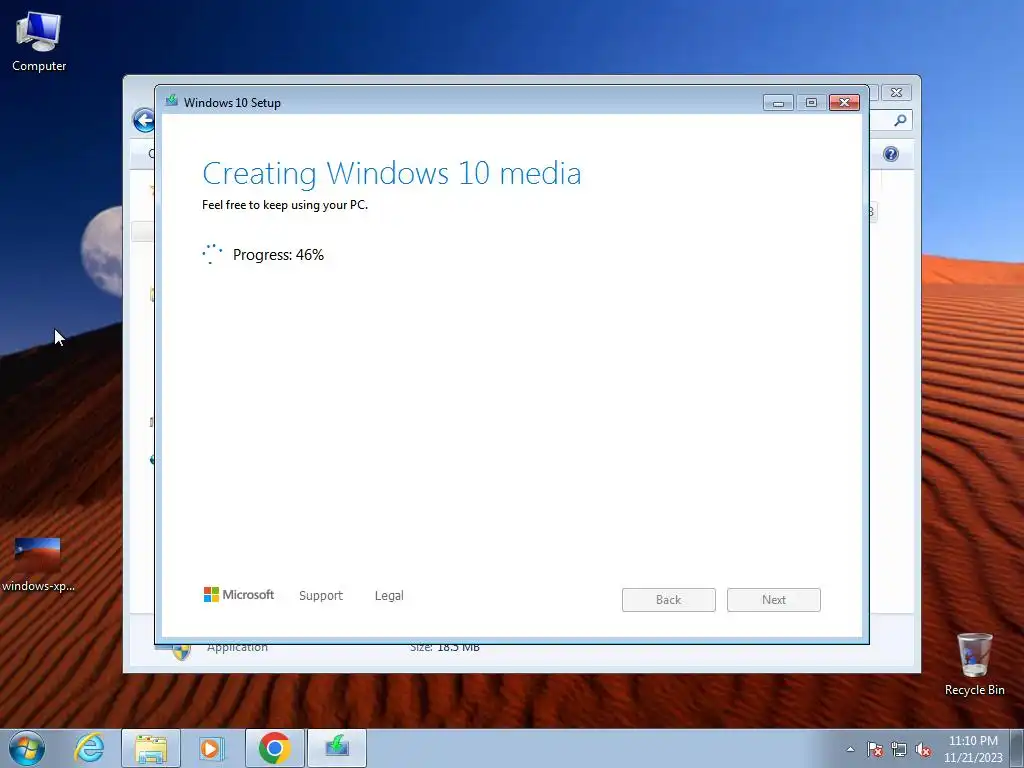Open the Legal link
Screen dimensions: 1024x768
(389, 596)
